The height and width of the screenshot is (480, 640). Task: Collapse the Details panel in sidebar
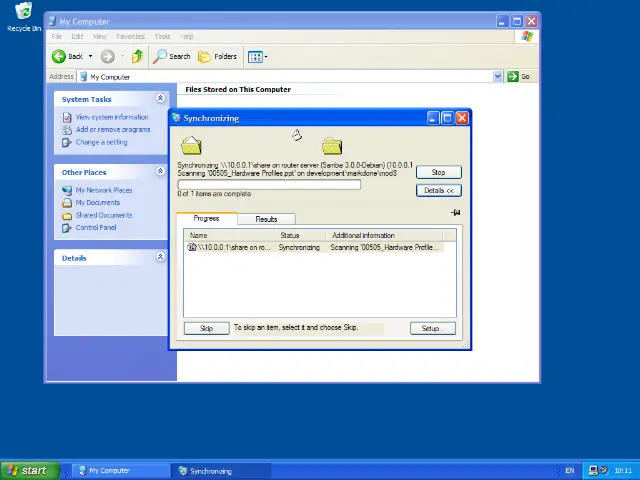160,257
